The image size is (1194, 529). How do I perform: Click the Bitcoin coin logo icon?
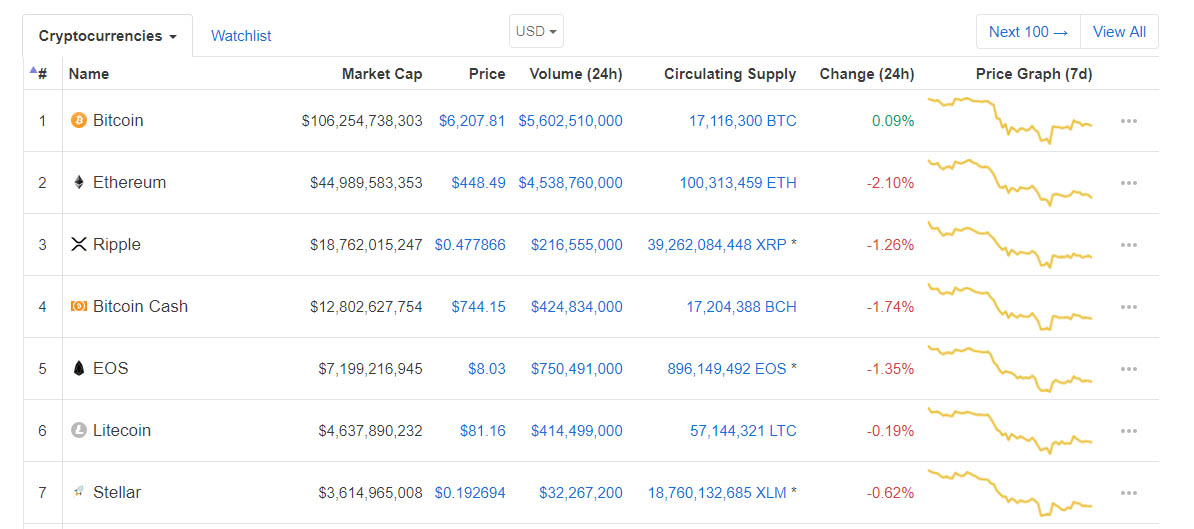tap(78, 121)
